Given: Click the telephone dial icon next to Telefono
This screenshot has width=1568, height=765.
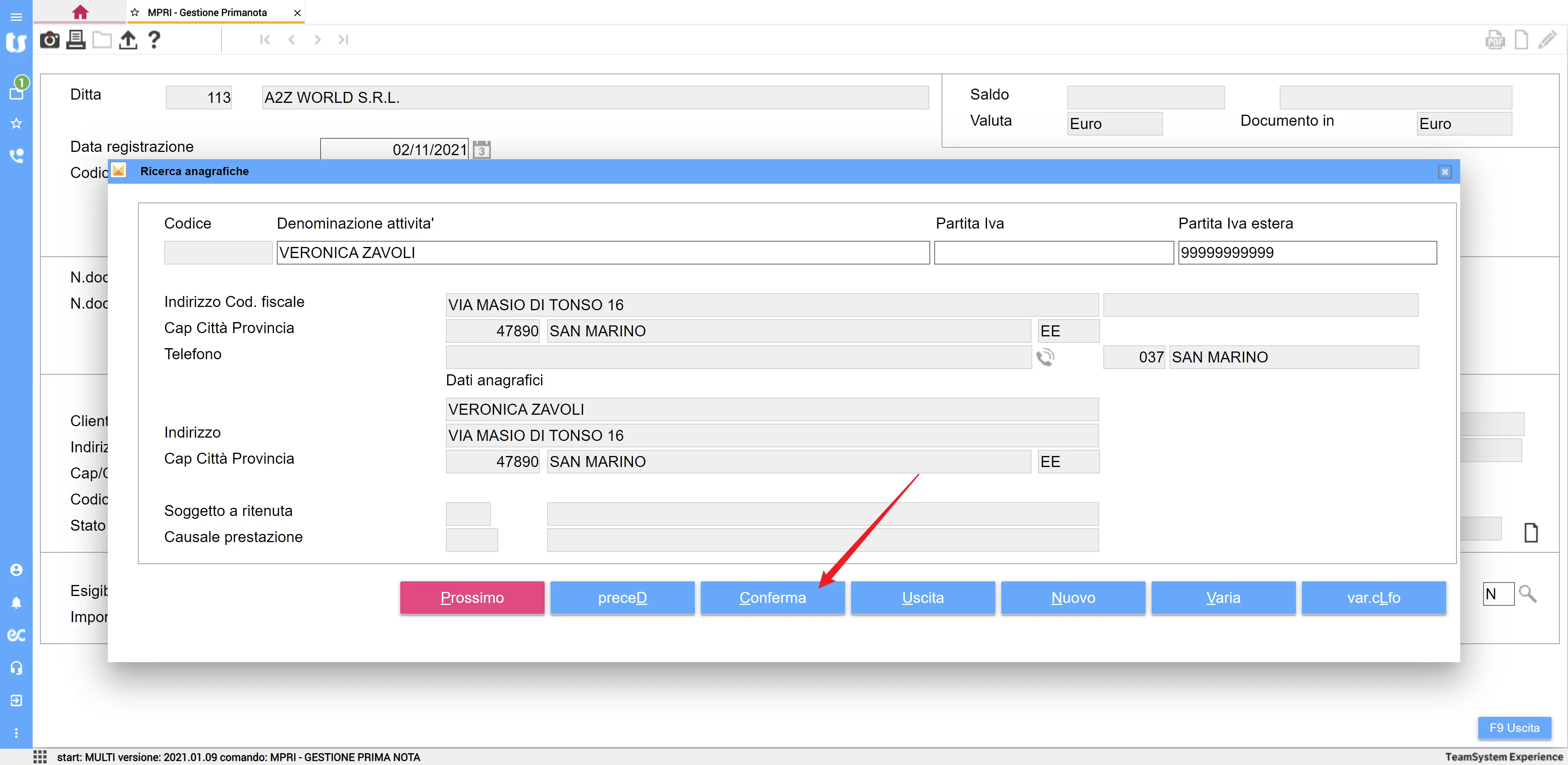Looking at the screenshot, I should [x=1045, y=357].
